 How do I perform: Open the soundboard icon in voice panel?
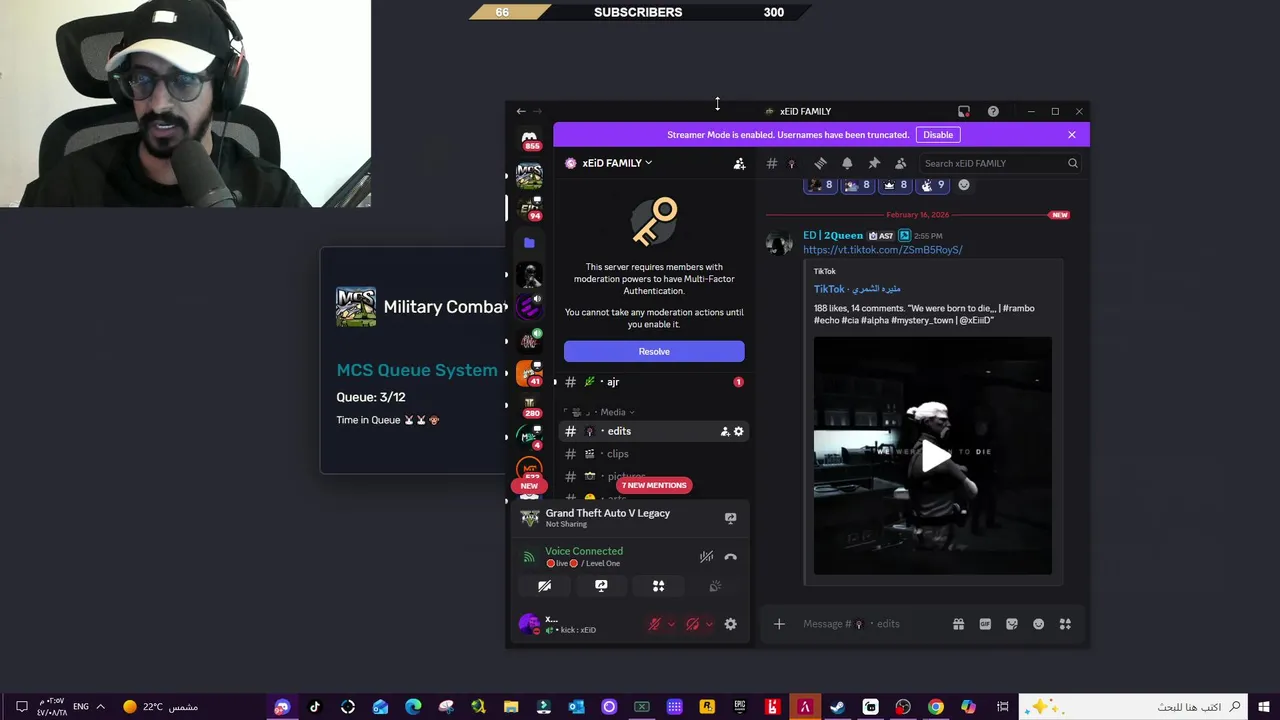(x=715, y=586)
